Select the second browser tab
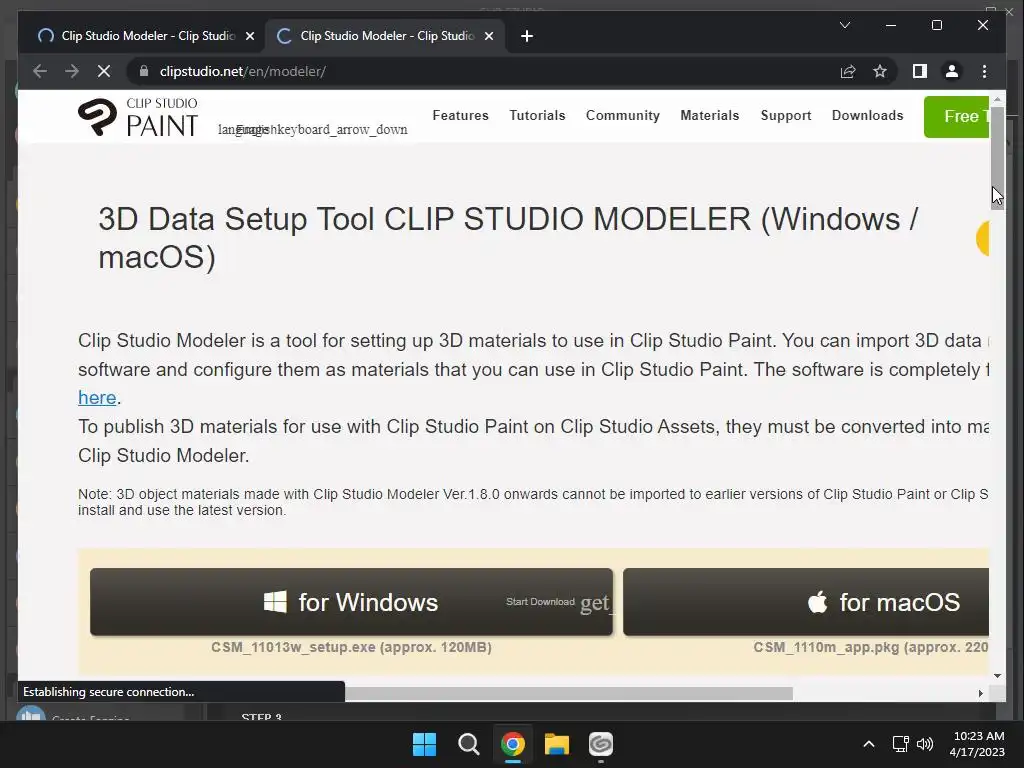The height and width of the screenshot is (768, 1024). [385, 36]
